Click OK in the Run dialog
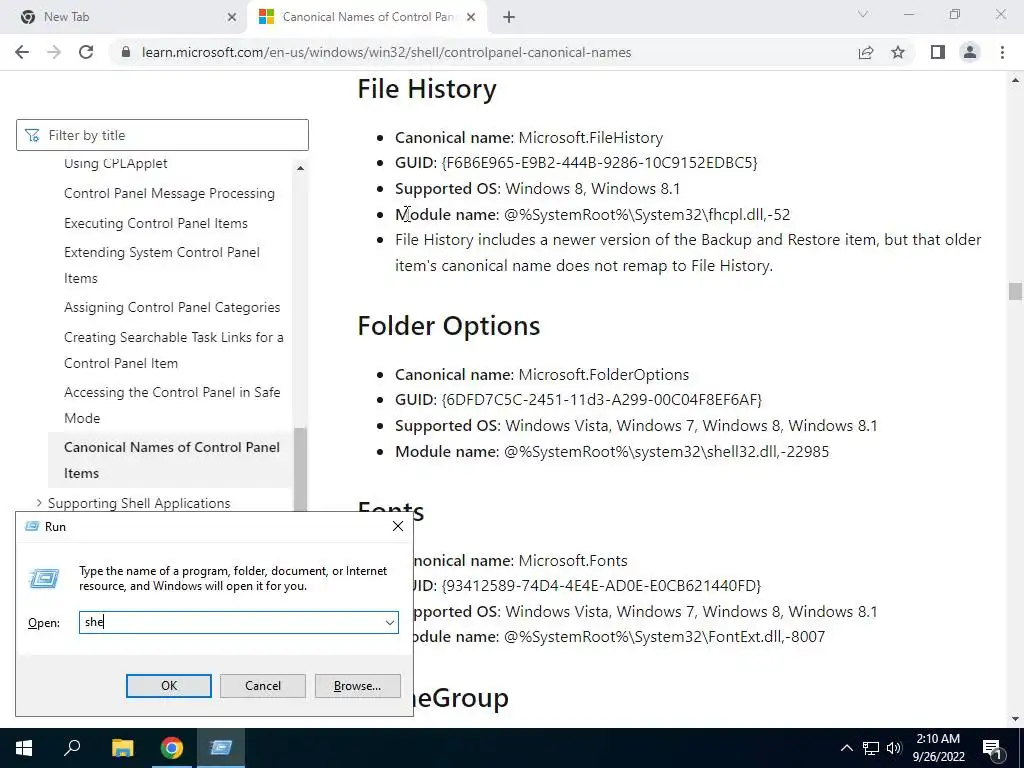The height and width of the screenshot is (768, 1024). [x=168, y=686]
